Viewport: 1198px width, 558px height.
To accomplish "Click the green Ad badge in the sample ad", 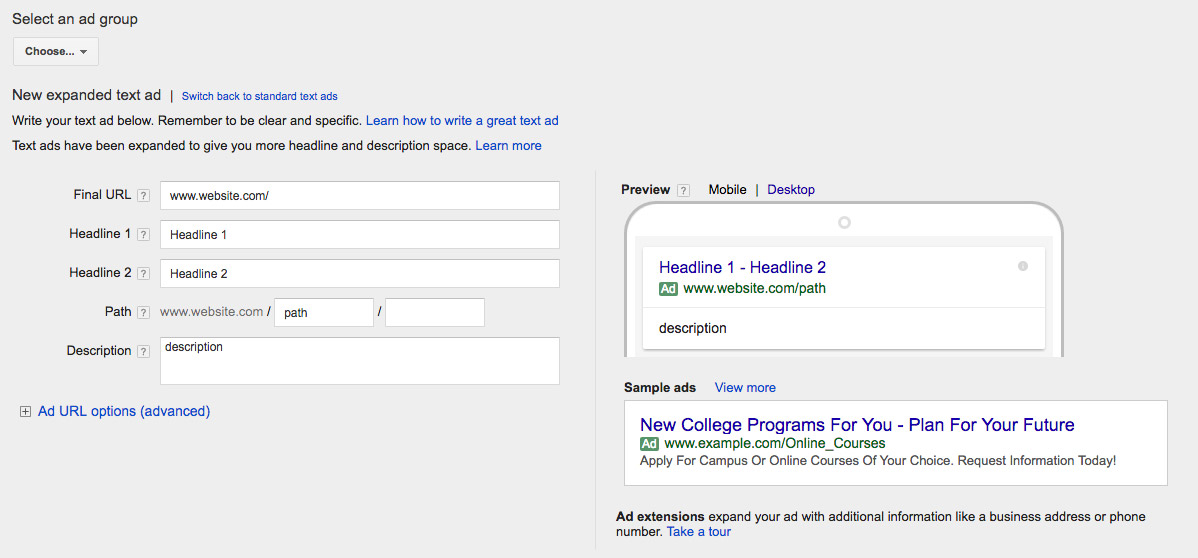I will (649, 443).
